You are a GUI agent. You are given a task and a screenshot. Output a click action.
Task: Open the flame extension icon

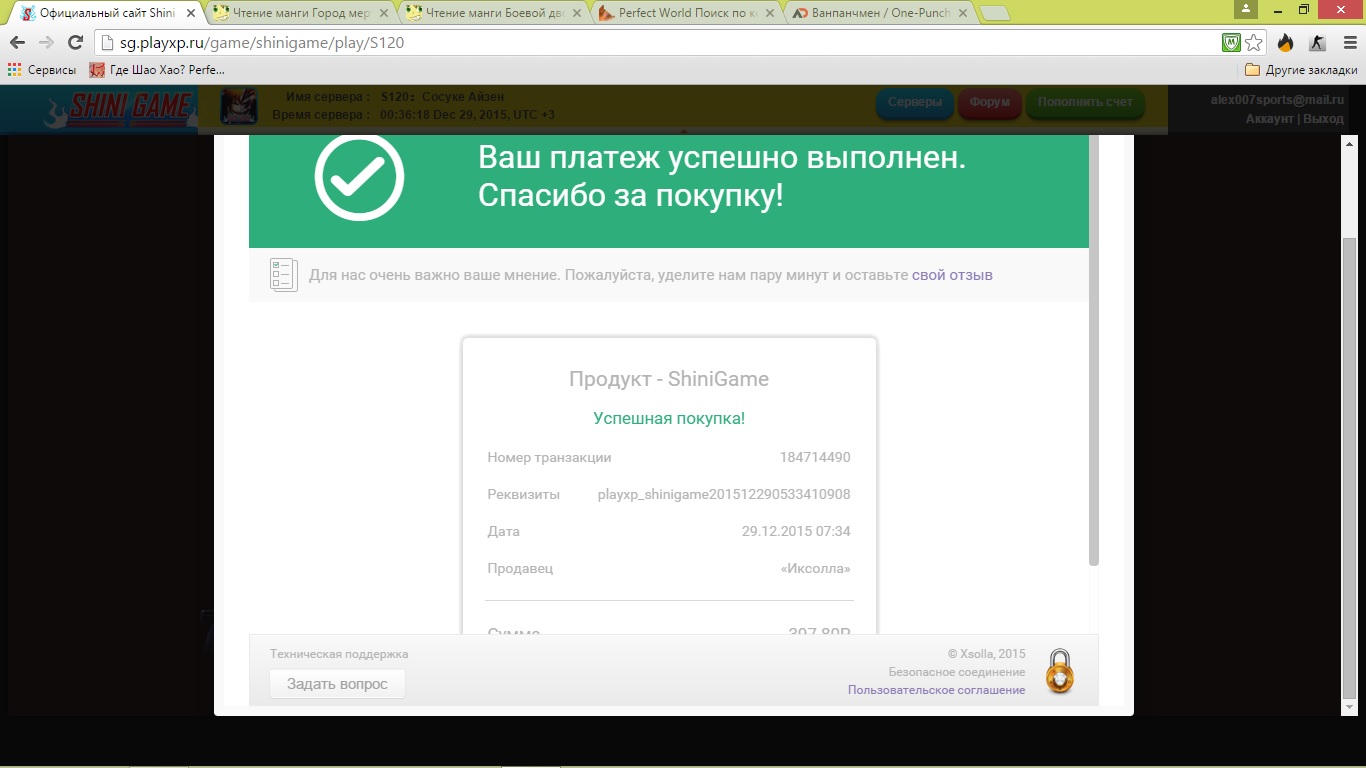1286,43
